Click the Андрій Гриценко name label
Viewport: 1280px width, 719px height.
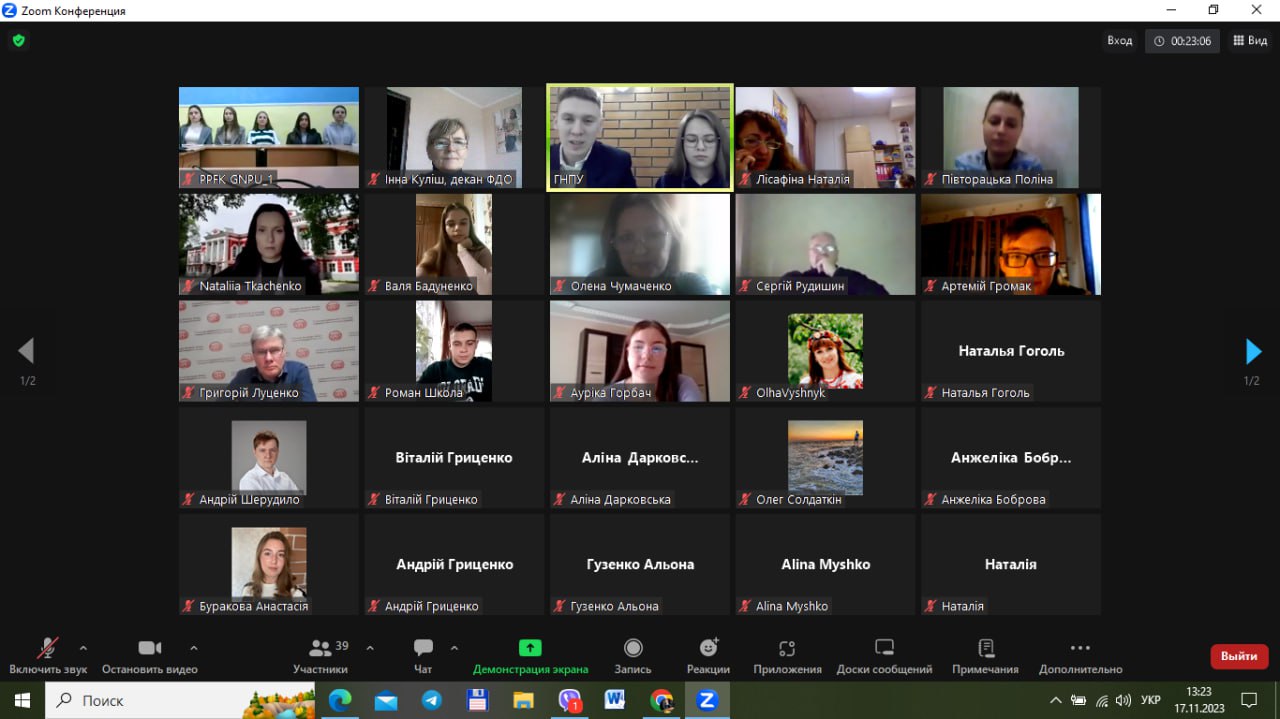pos(431,607)
